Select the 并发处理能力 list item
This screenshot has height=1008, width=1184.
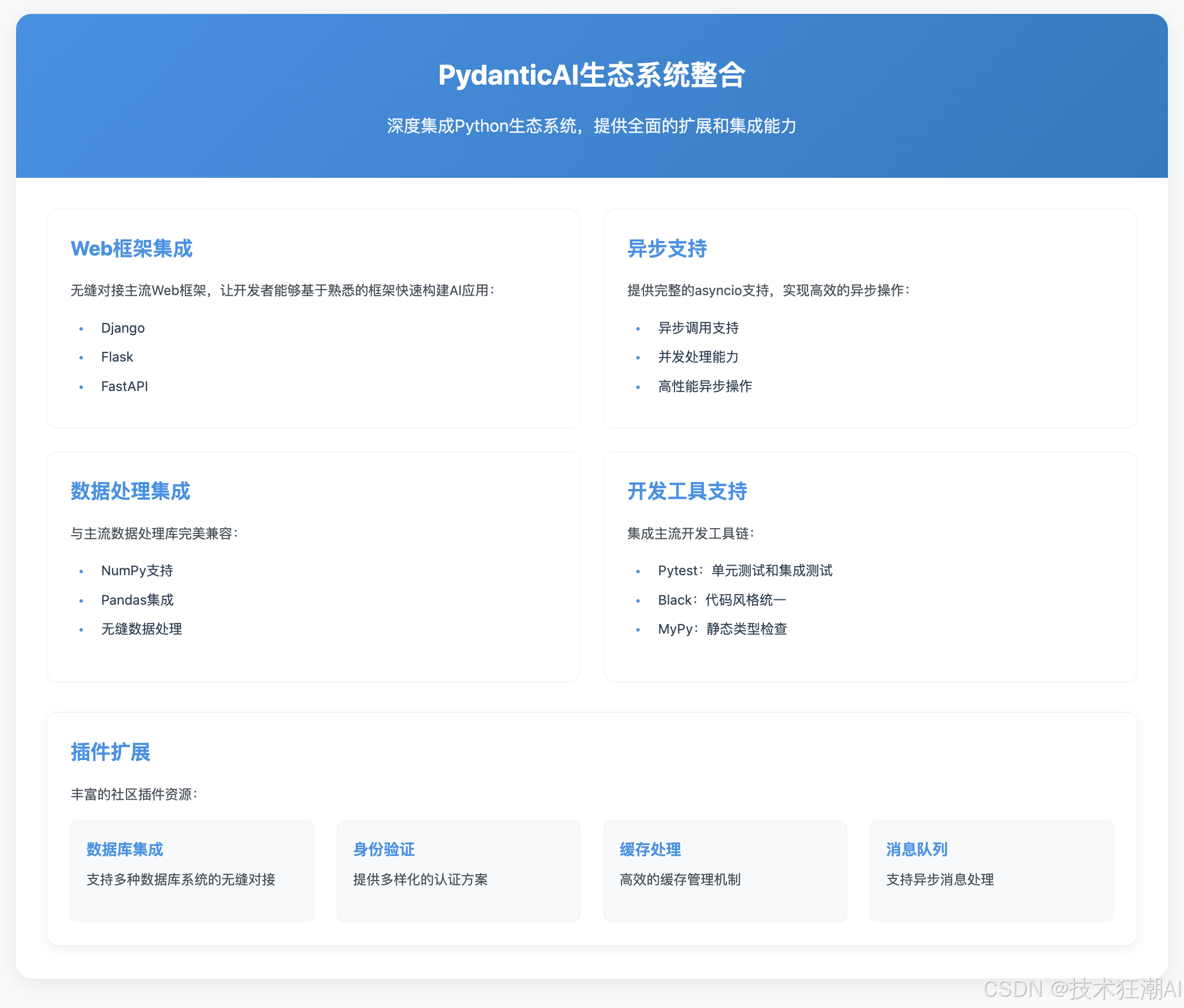click(x=698, y=357)
